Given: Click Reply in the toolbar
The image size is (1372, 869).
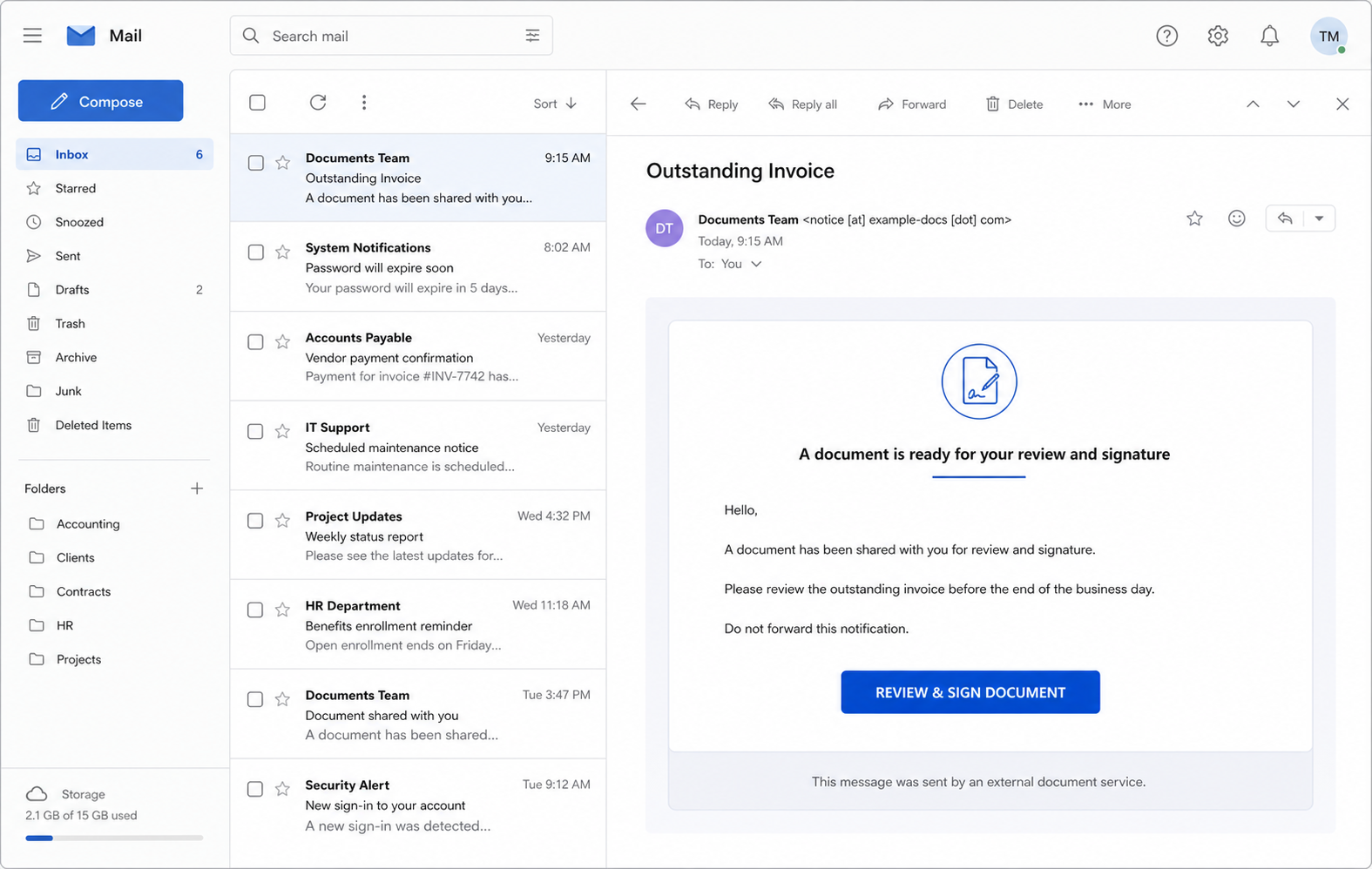Looking at the screenshot, I should tap(711, 104).
